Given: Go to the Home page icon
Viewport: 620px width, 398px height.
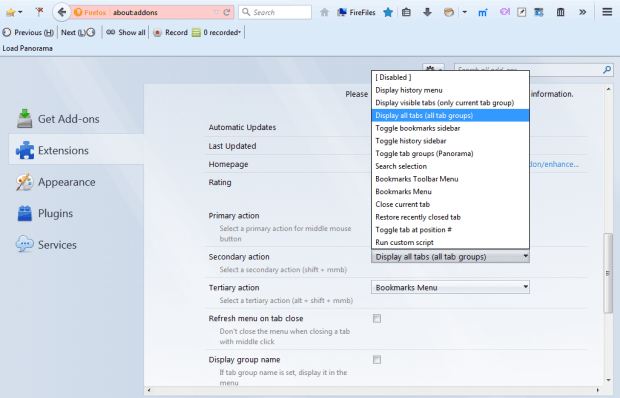Looking at the screenshot, I should click(324, 12).
